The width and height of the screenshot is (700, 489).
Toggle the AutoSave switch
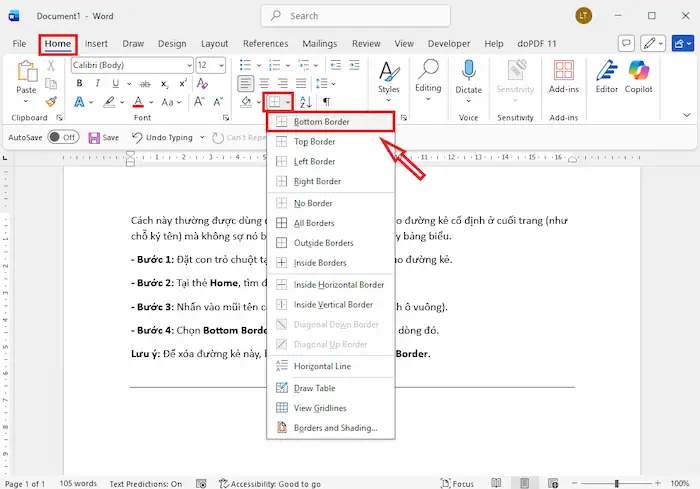click(63, 137)
